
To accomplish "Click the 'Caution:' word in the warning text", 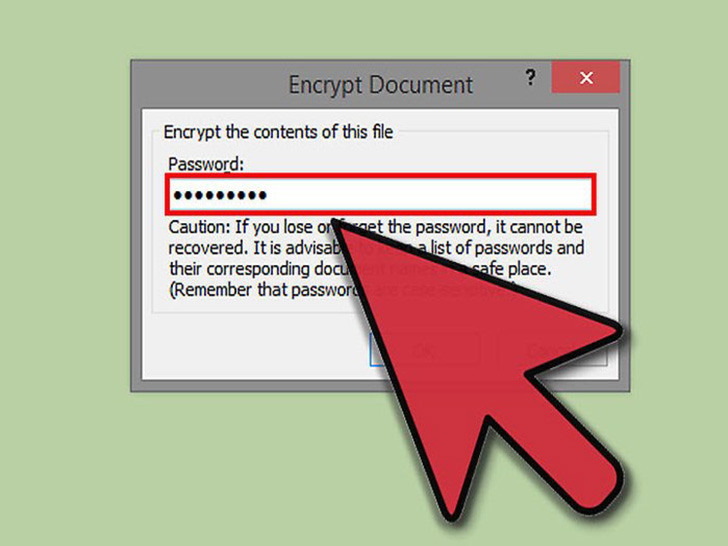I will (199, 227).
